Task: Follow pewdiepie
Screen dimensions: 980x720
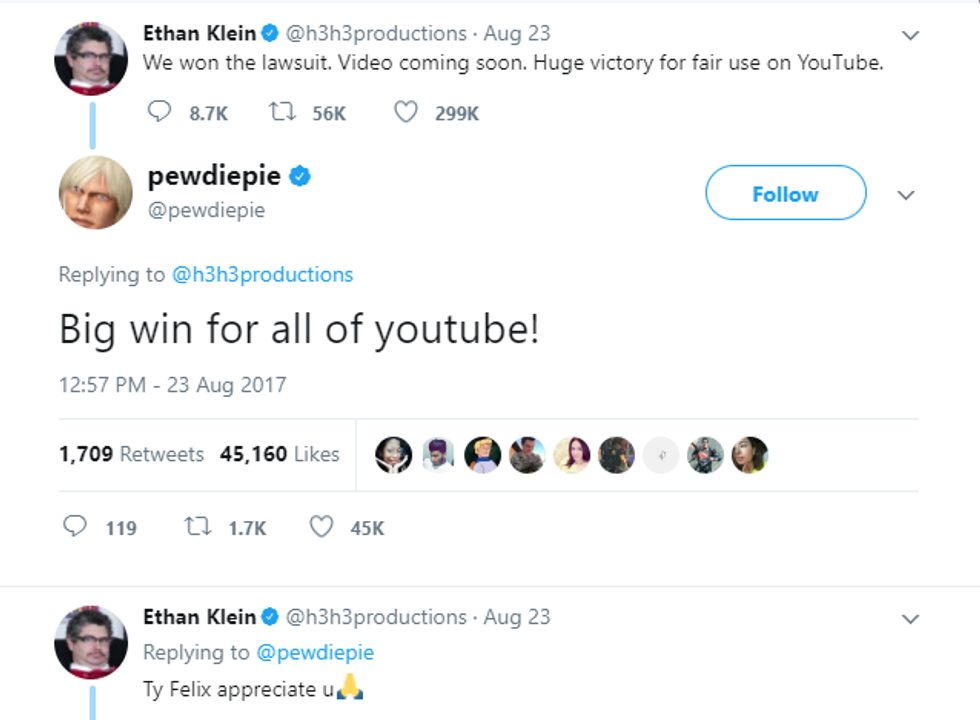Action: point(785,193)
